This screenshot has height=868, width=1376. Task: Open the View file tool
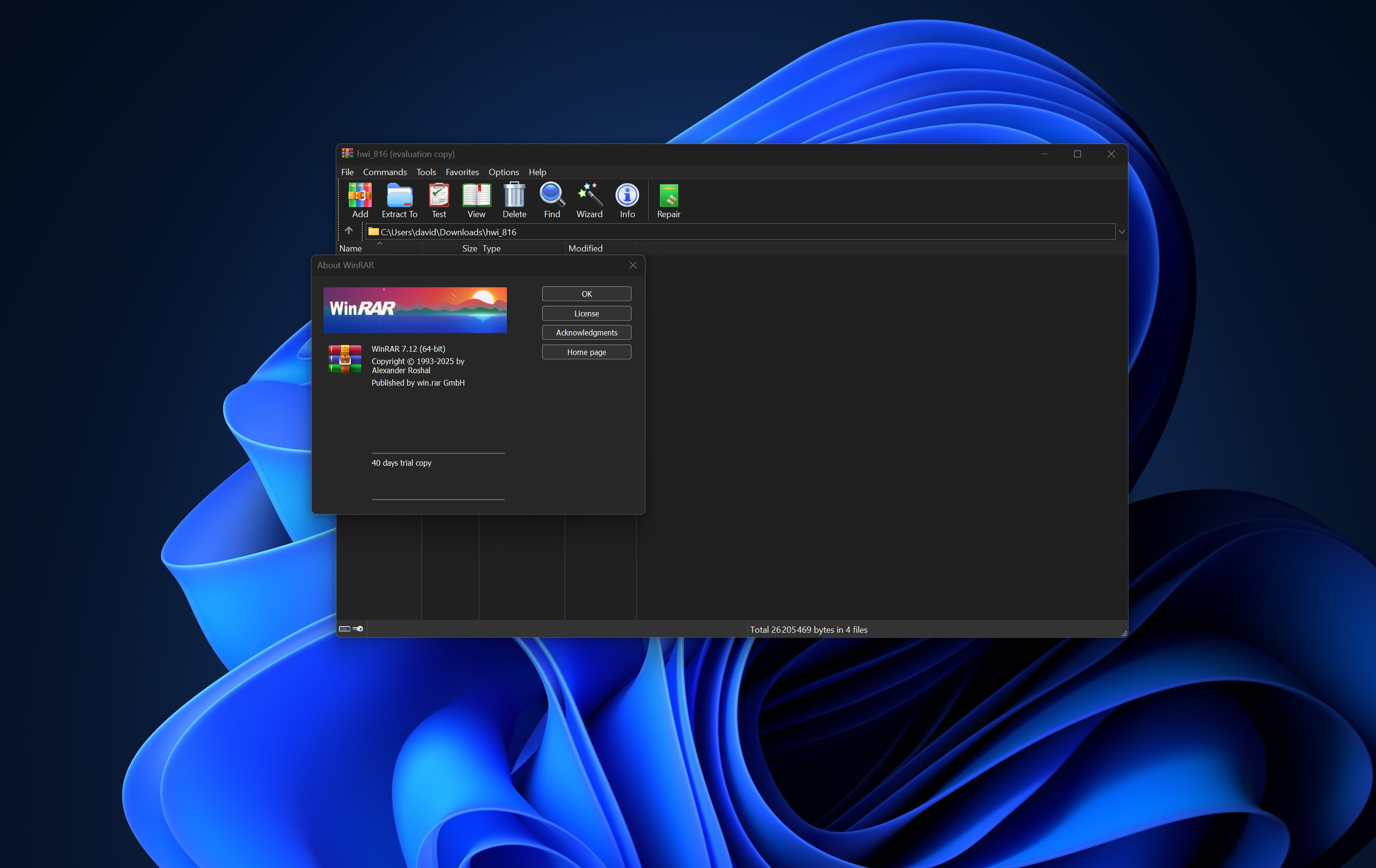tap(476, 200)
